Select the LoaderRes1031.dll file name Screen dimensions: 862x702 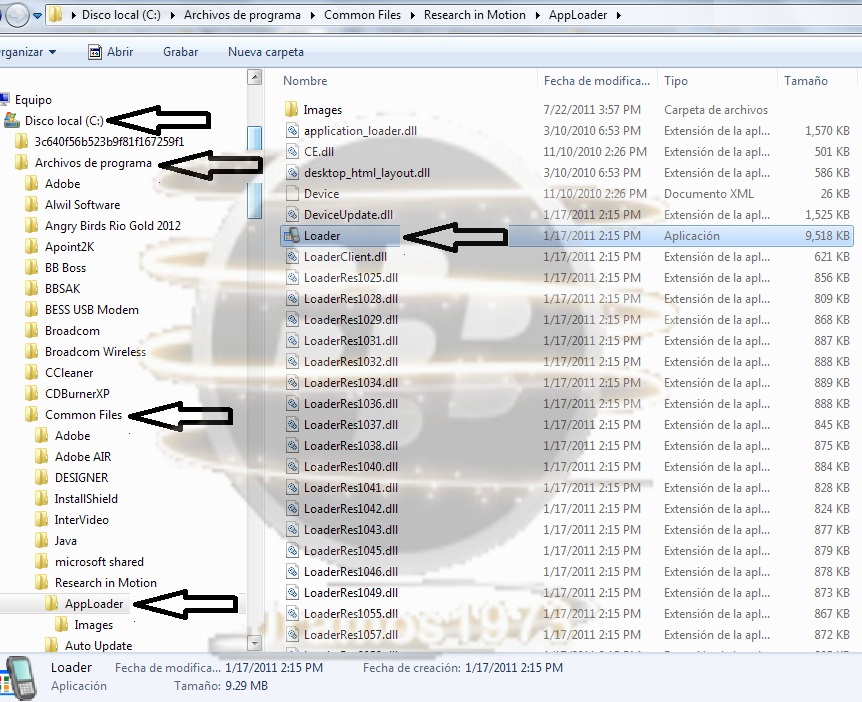coord(351,341)
